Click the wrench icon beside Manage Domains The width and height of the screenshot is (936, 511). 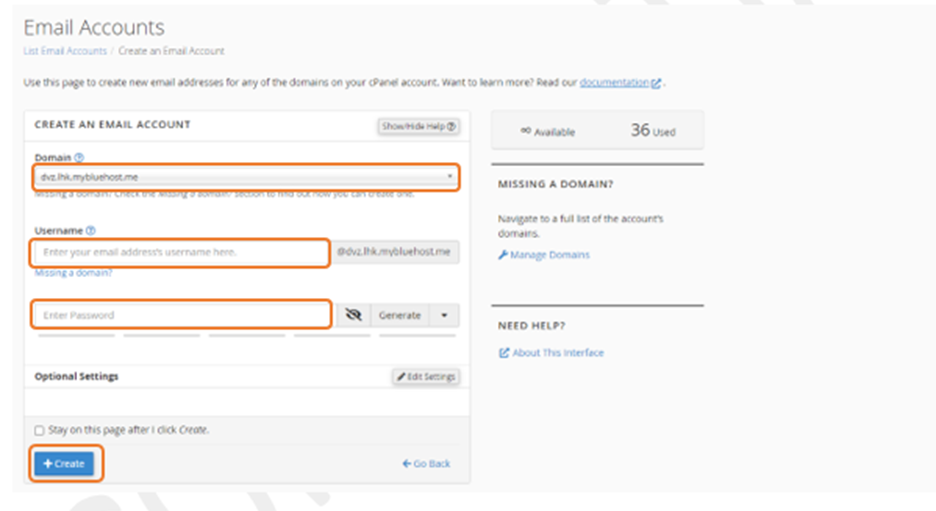pos(503,255)
